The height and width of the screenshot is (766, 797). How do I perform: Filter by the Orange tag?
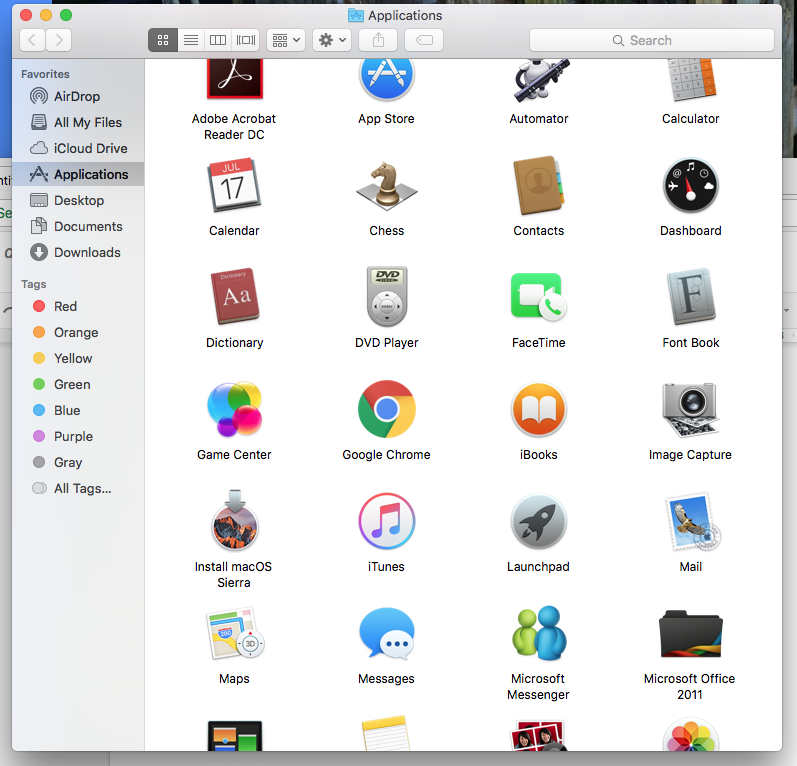pyautogui.click(x=78, y=332)
